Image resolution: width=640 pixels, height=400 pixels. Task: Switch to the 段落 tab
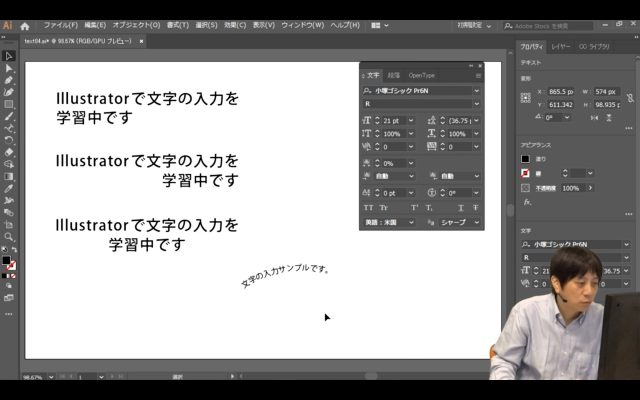[393, 76]
